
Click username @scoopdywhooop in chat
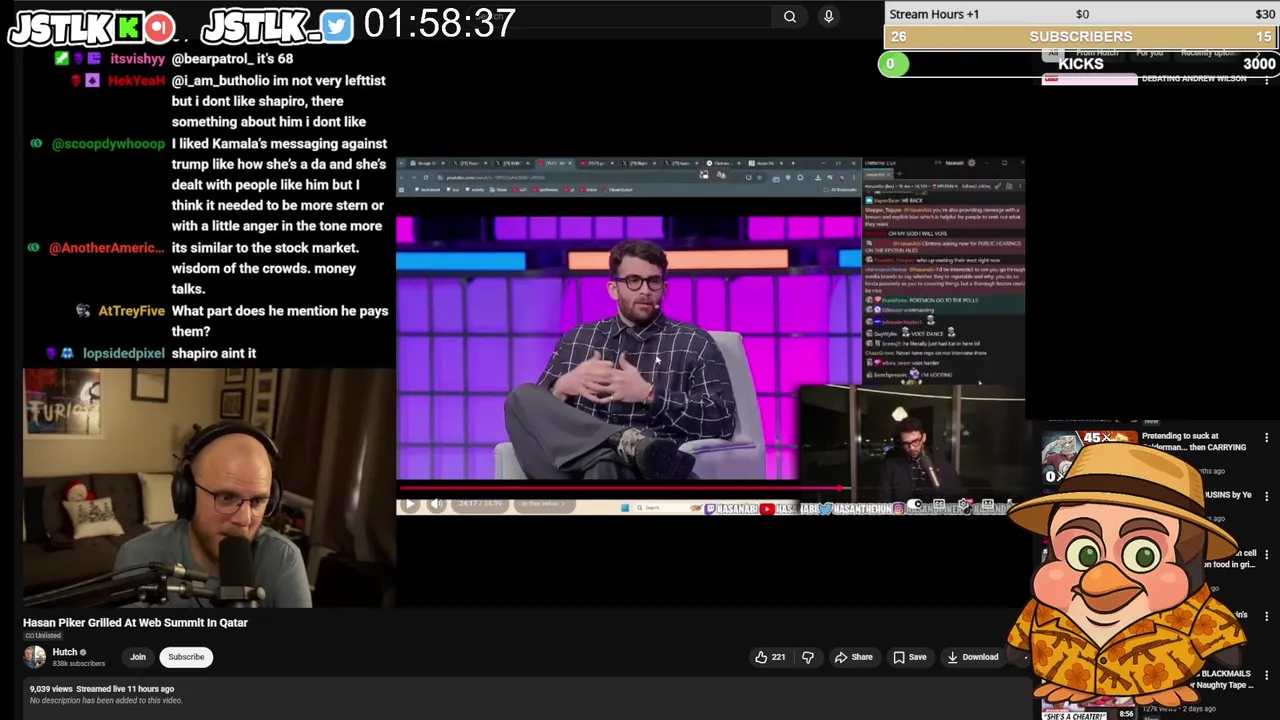click(108, 144)
